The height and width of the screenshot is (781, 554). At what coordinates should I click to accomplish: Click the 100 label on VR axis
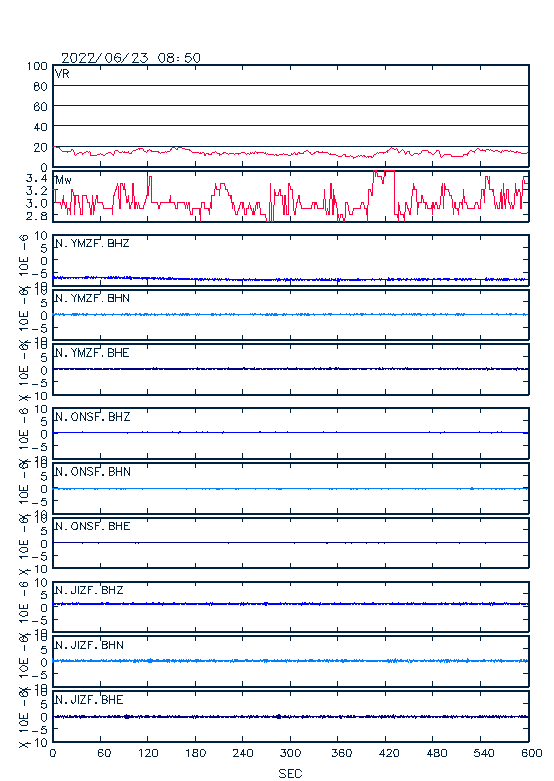pos(37,66)
